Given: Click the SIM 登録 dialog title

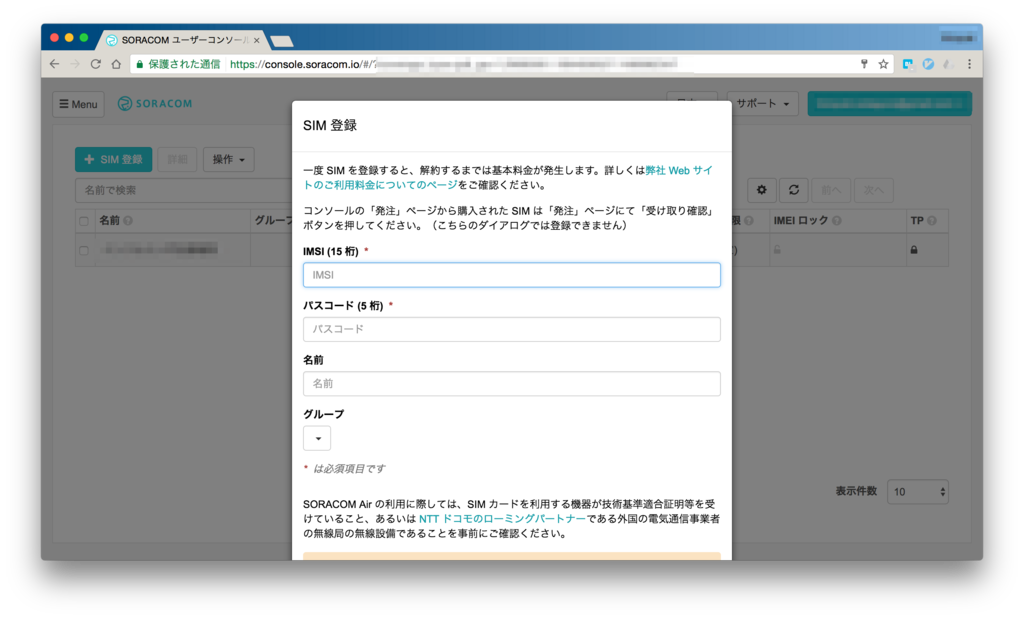Looking at the screenshot, I should [330, 125].
